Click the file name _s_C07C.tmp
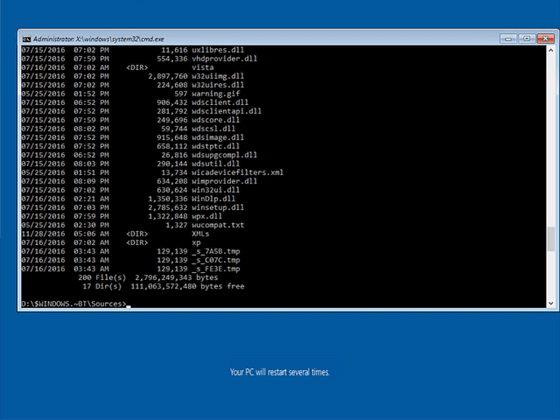The width and height of the screenshot is (560, 420). (216, 260)
